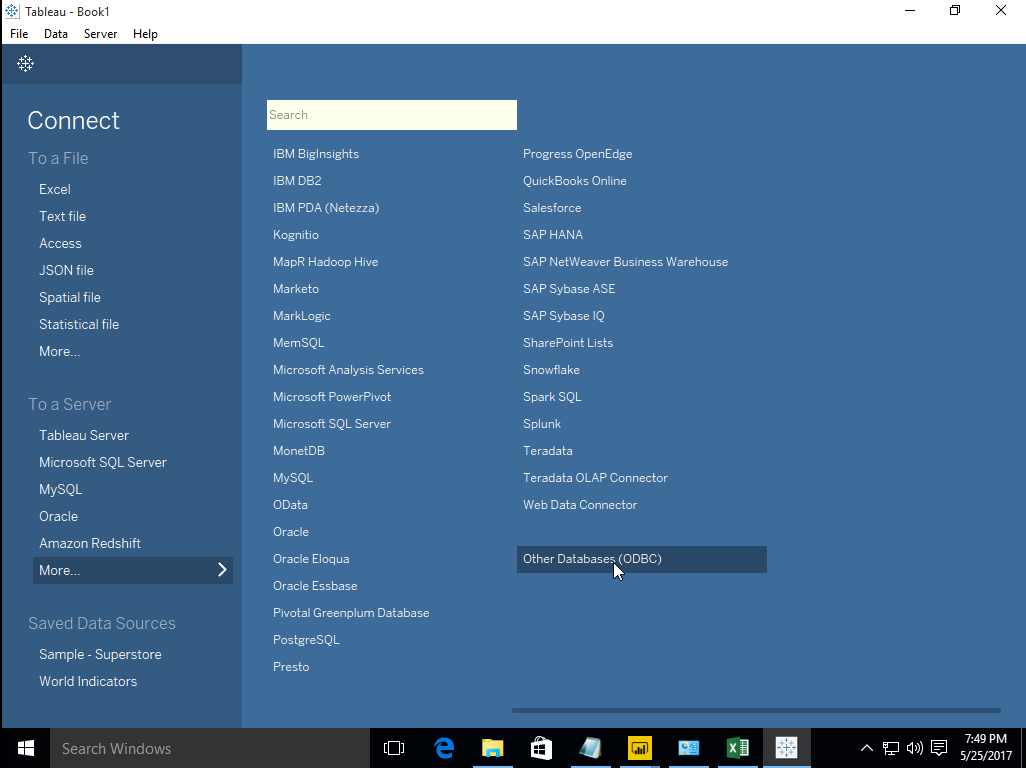Connect to Tableau Server

[84, 436]
